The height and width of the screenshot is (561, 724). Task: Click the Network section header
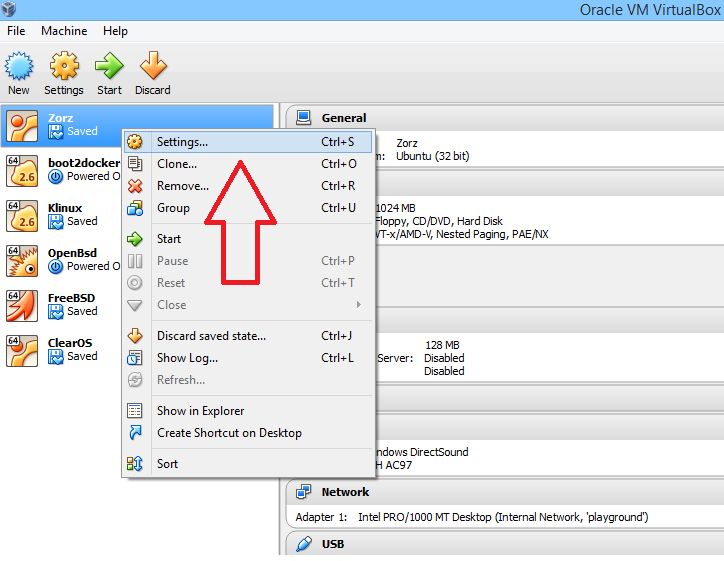click(x=505, y=492)
